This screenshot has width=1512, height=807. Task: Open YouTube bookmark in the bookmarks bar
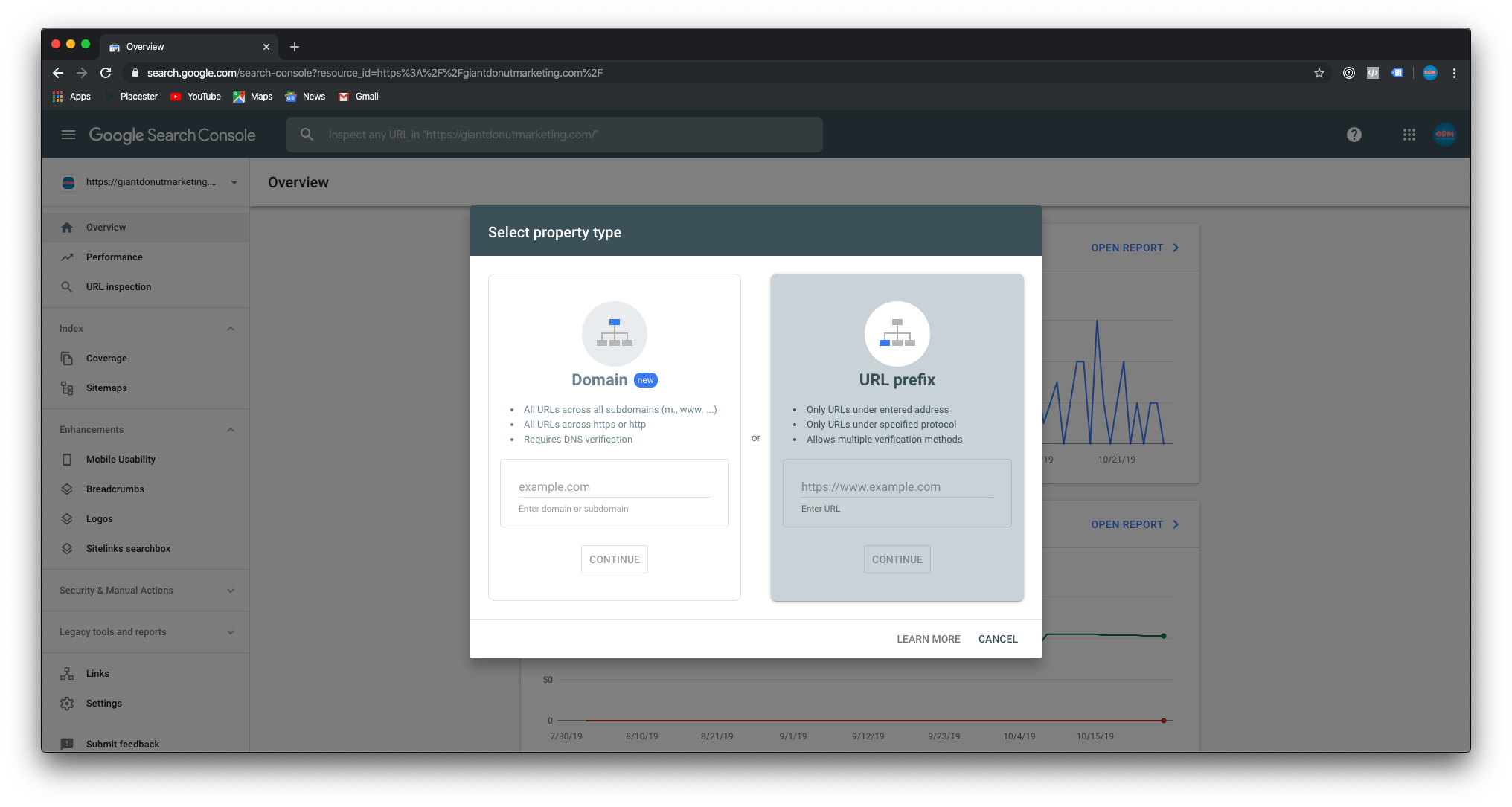pos(196,97)
